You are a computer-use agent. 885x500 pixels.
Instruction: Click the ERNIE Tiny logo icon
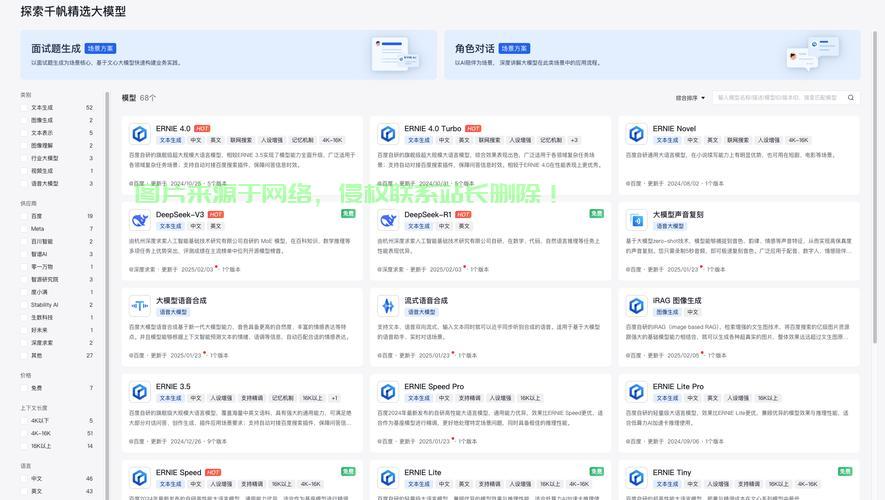point(636,478)
